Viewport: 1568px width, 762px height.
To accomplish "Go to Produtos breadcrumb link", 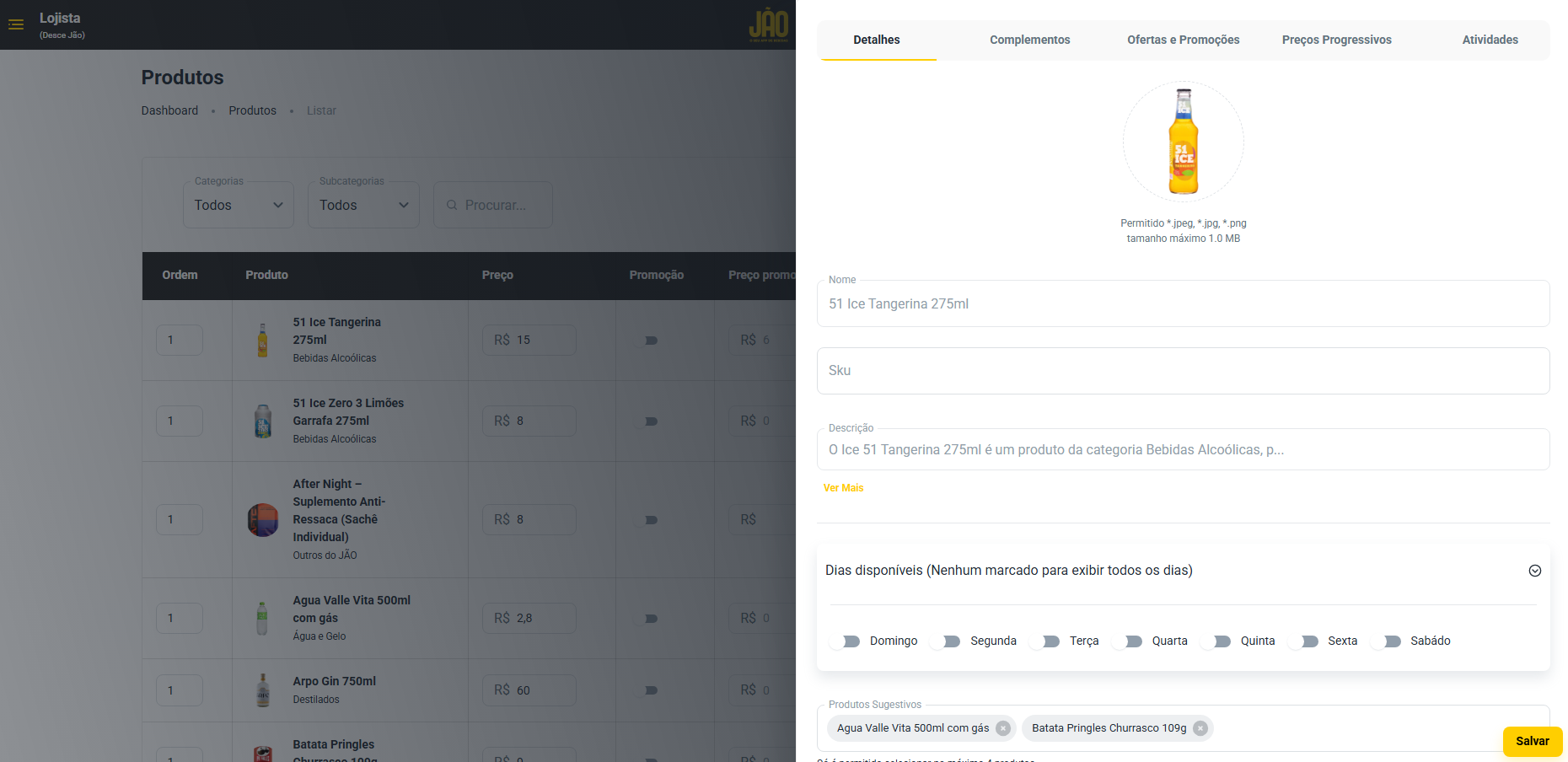I will point(252,110).
